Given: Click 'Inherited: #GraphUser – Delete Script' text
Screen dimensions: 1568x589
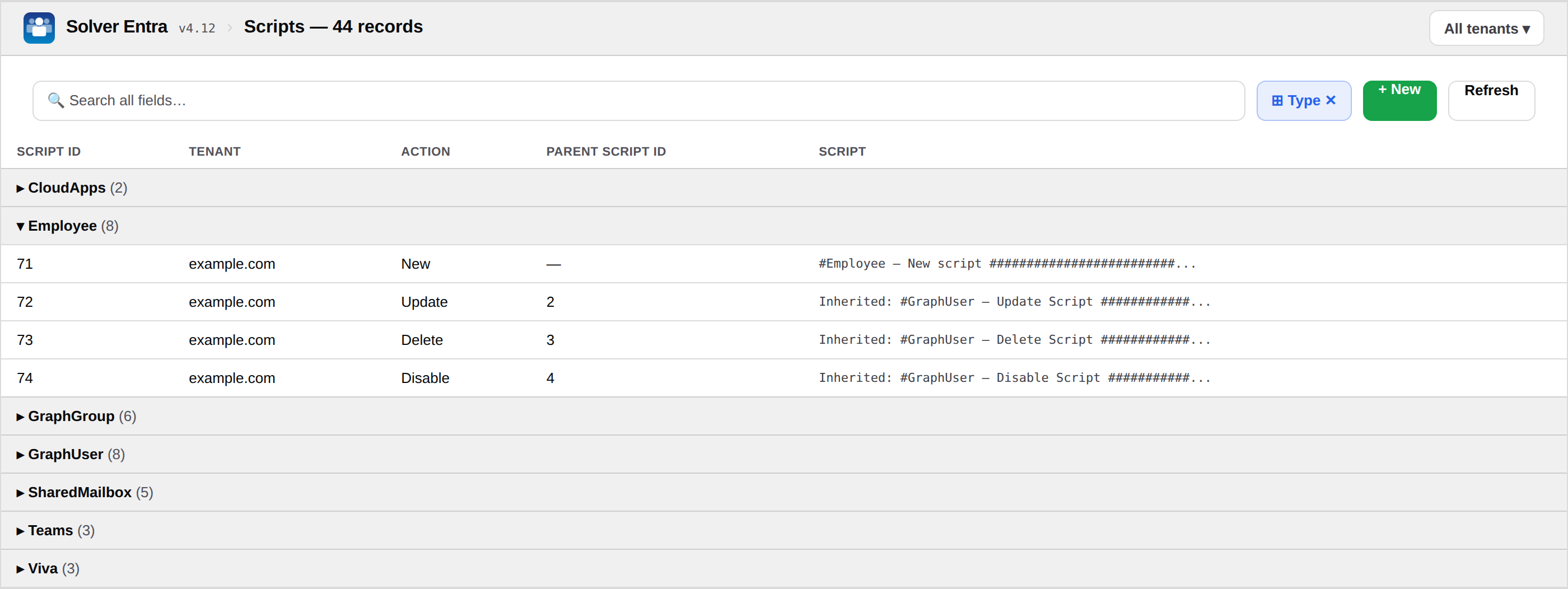Looking at the screenshot, I should [x=955, y=339].
